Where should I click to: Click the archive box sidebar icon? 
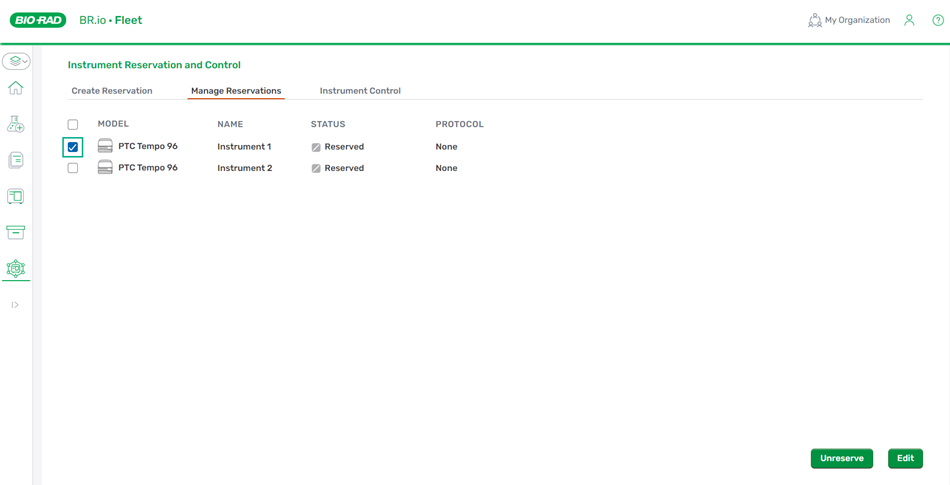(x=15, y=232)
